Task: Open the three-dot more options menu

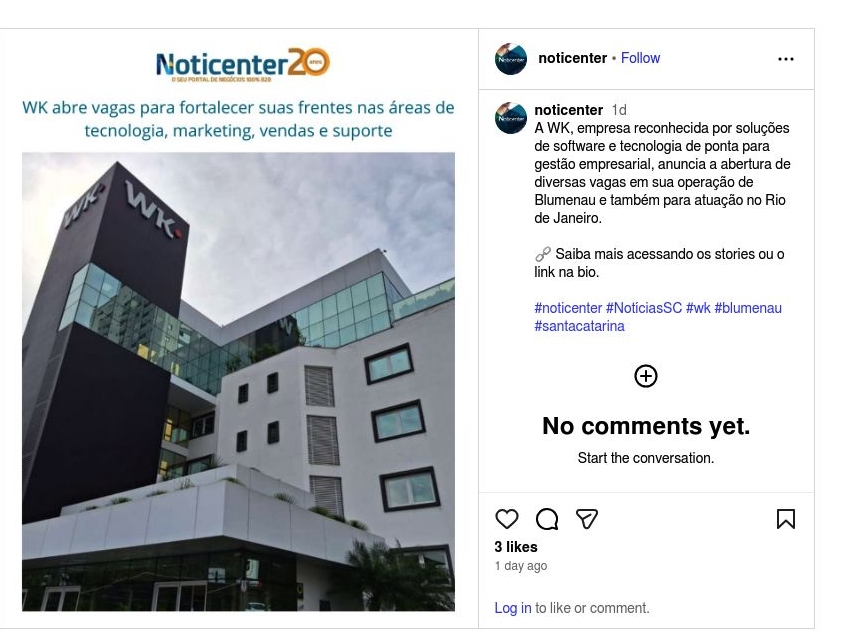Action: click(x=786, y=59)
